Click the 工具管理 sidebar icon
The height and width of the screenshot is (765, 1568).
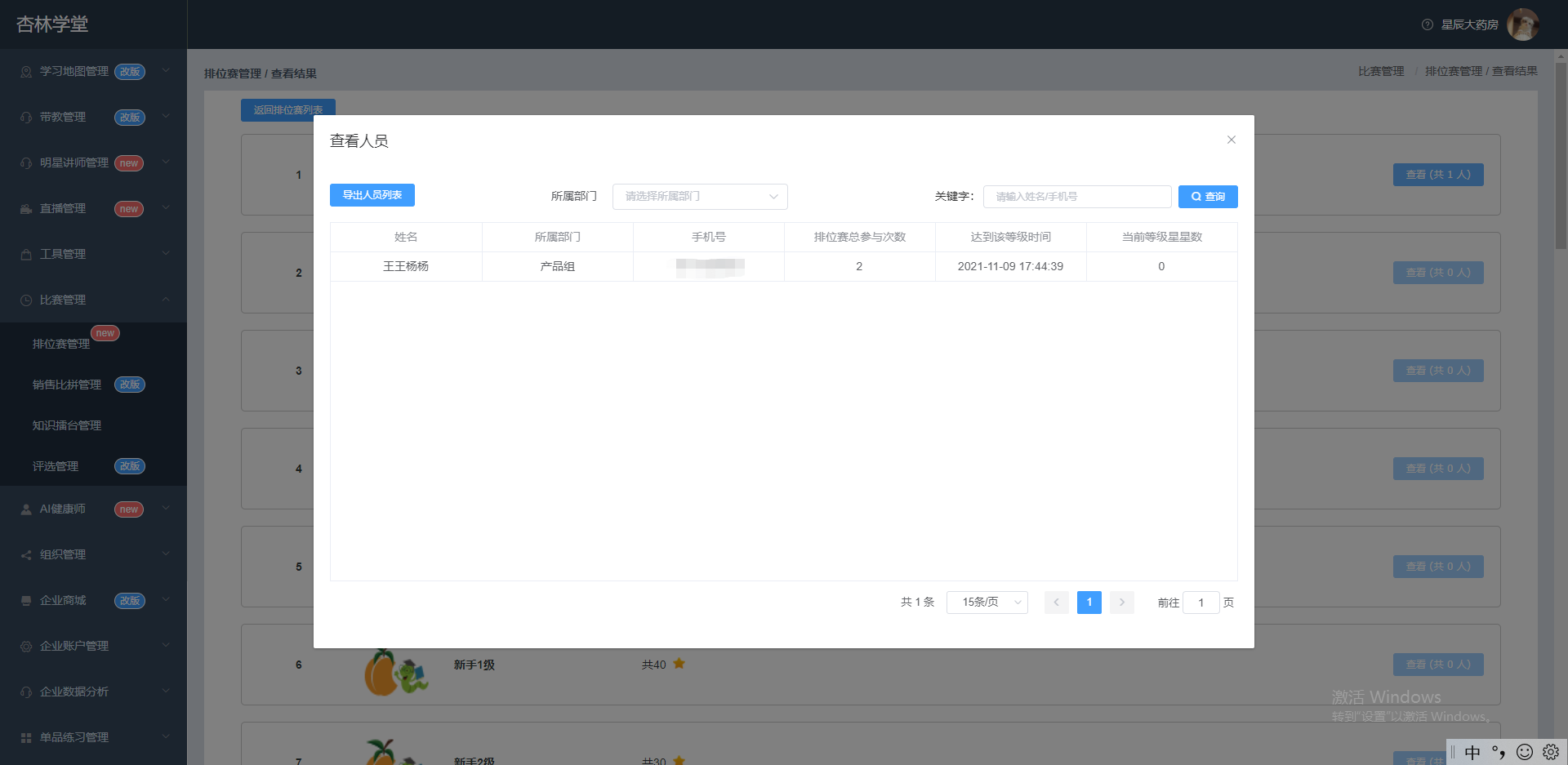tap(26, 255)
